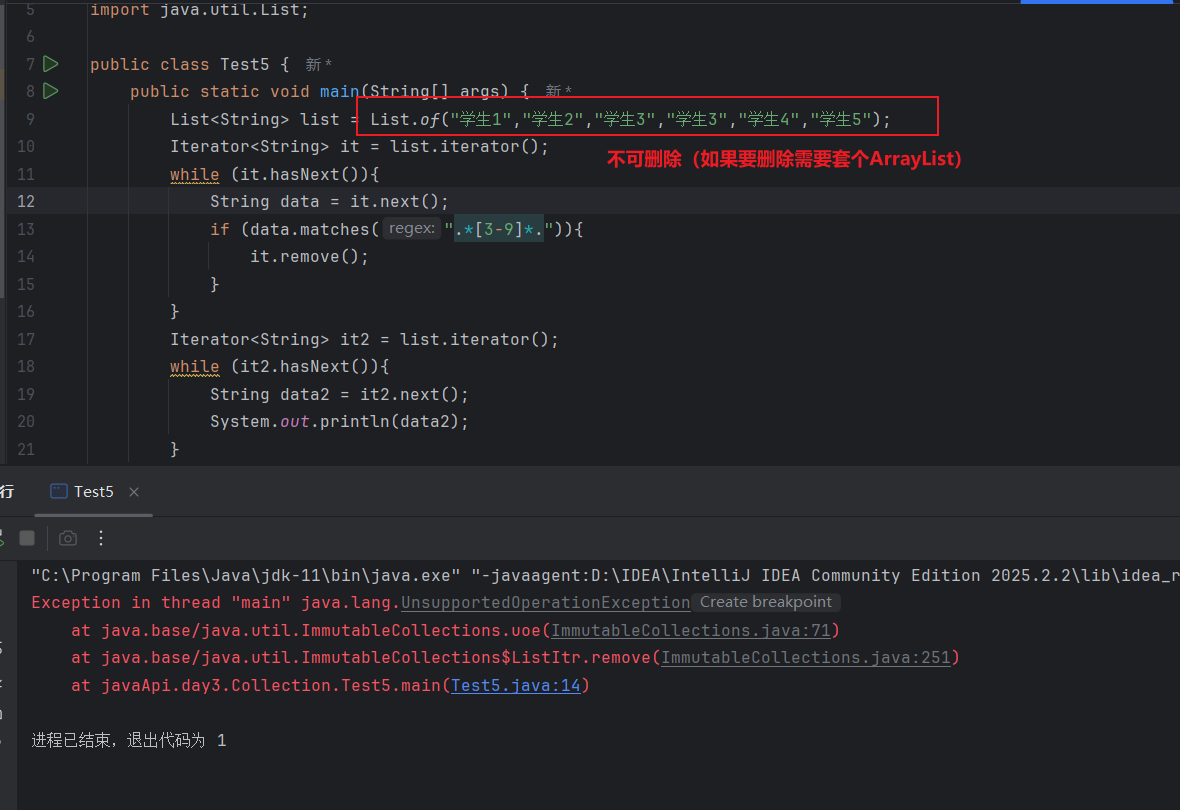Open ImmutableCollections.java:251 stack trace link
This screenshot has width=1180, height=810.
click(807, 657)
